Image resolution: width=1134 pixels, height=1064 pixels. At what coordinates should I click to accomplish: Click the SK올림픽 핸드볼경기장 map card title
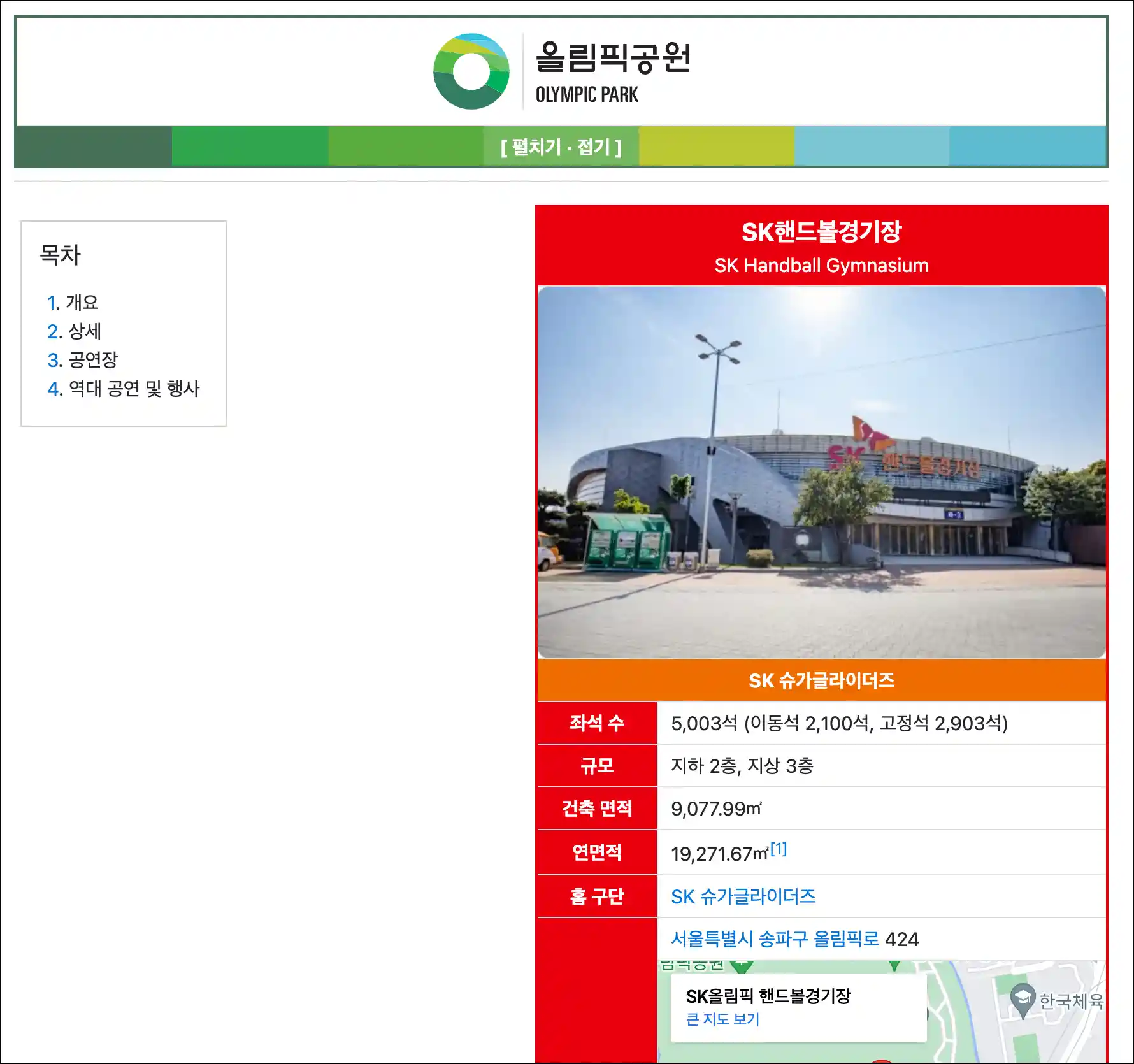[x=768, y=996]
